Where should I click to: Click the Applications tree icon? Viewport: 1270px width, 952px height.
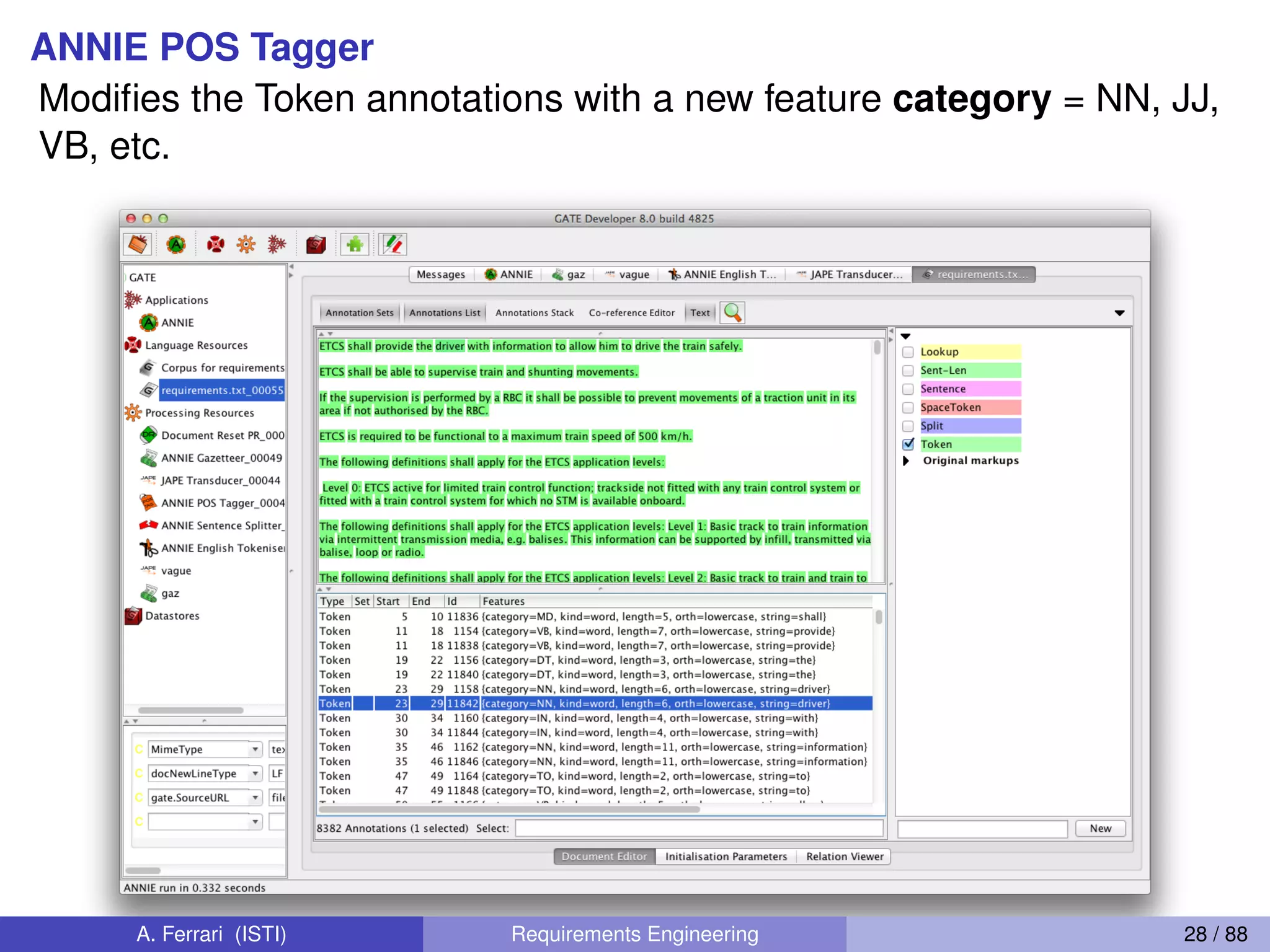tap(133, 300)
